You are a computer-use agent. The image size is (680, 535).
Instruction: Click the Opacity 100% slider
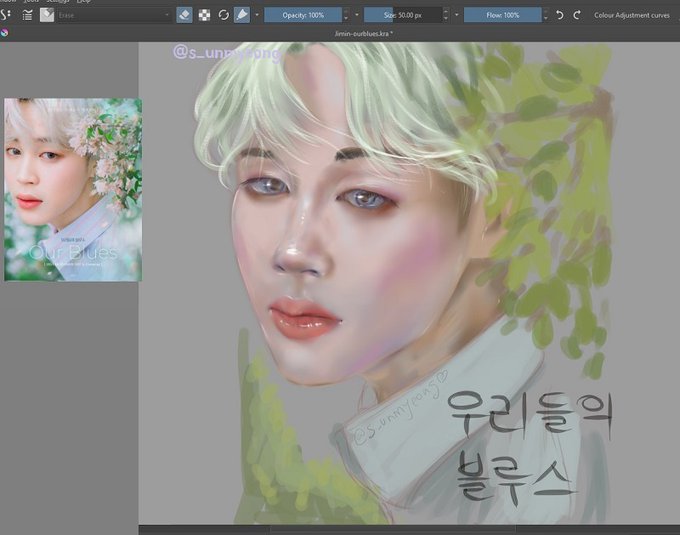pyautogui.click(x=303, y=15)
